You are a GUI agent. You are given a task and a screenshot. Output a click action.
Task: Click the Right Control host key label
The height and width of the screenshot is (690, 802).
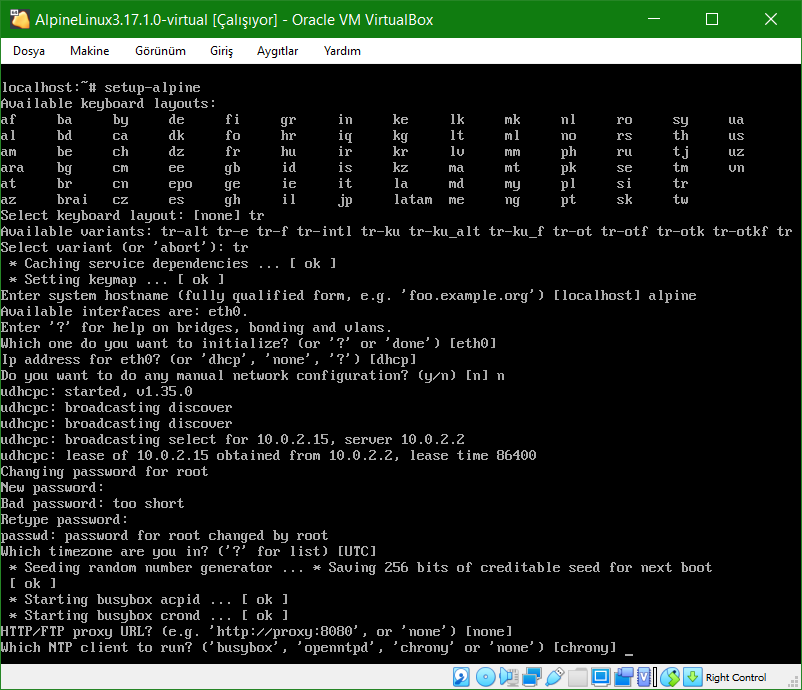(736, 677)
